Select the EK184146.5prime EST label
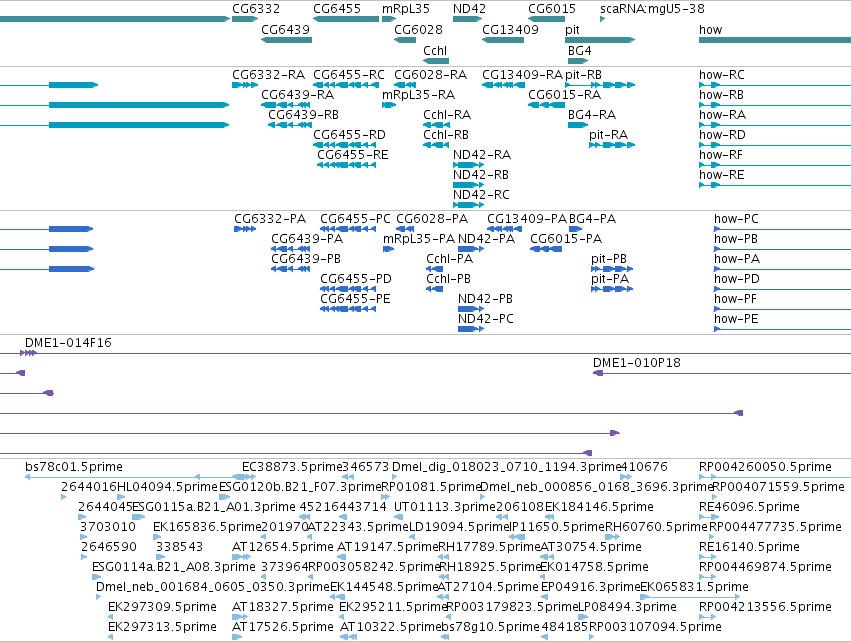This screenshot has height=642, width=851. [599, 507]
